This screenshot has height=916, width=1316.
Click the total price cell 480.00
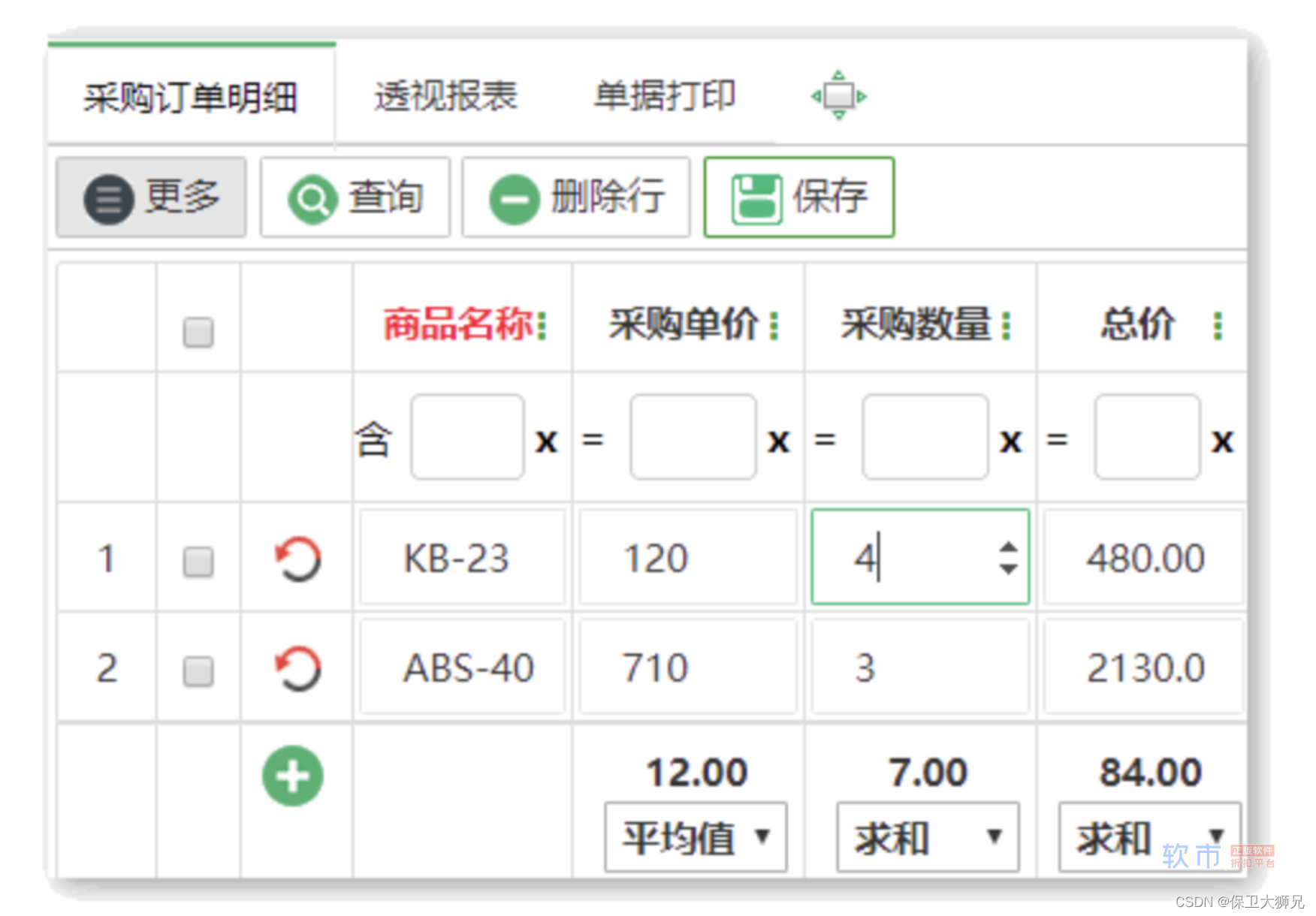pyautogui.click(x=1143, y=557)
